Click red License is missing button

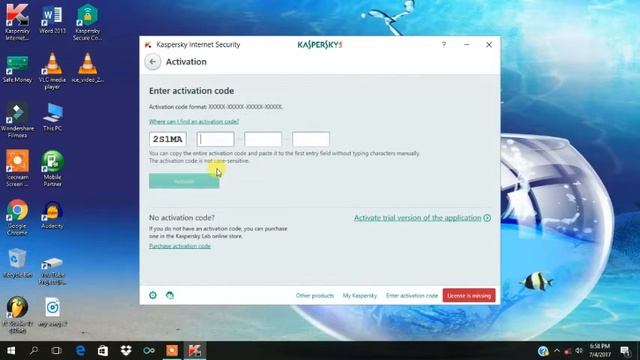click(x=469, y=296)
